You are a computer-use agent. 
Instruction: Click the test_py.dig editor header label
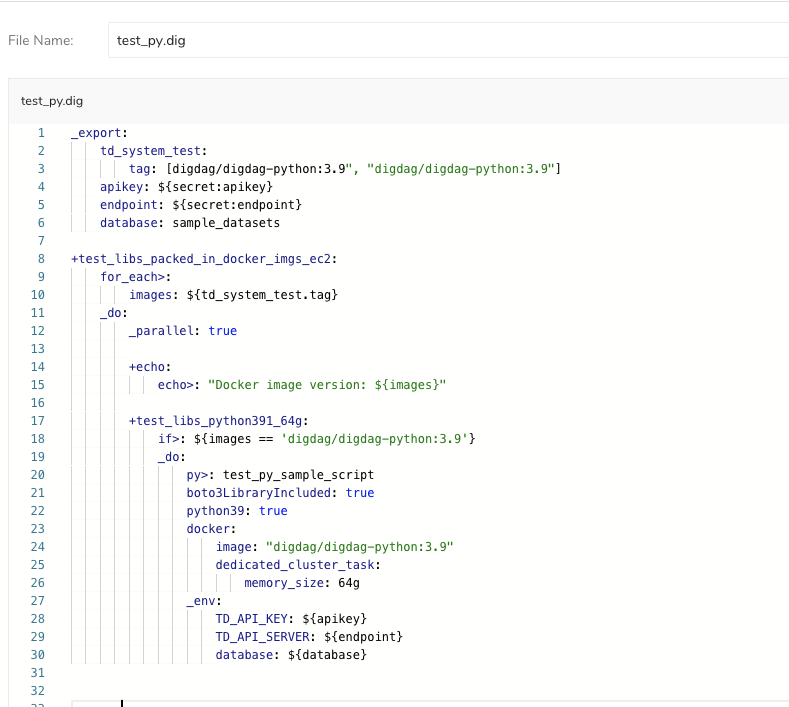click(52, 101)
